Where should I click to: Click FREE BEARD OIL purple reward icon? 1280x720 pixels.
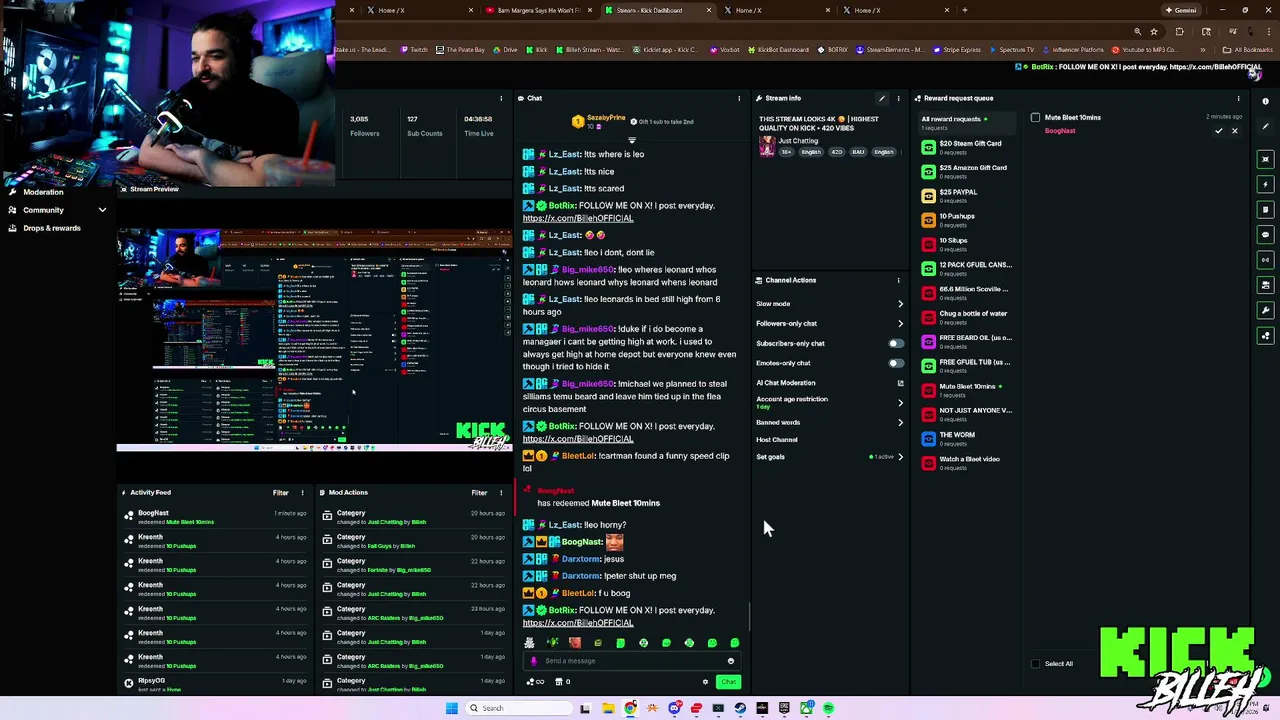pos(928,341)
